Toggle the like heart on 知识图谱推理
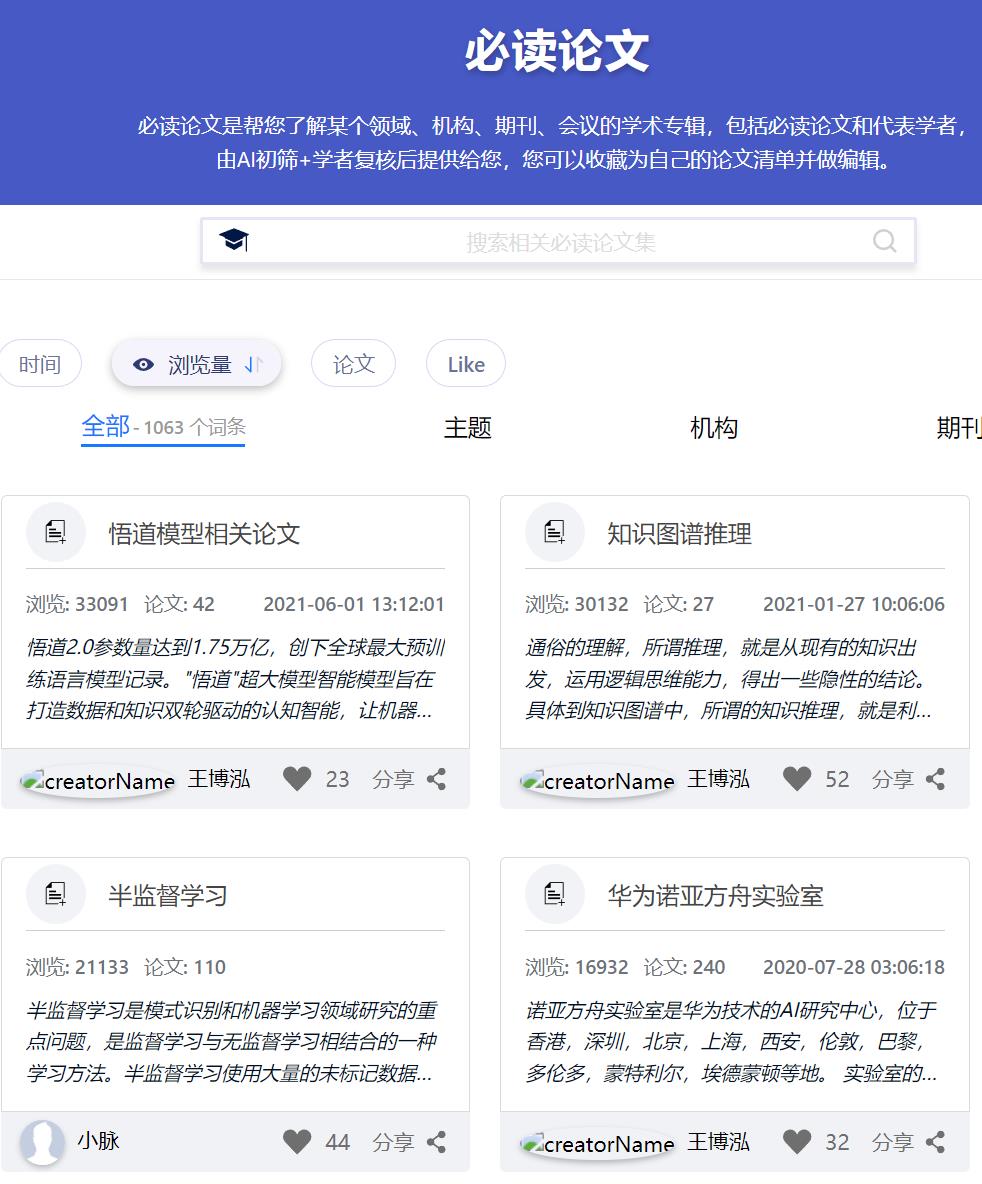 point(797,778)
